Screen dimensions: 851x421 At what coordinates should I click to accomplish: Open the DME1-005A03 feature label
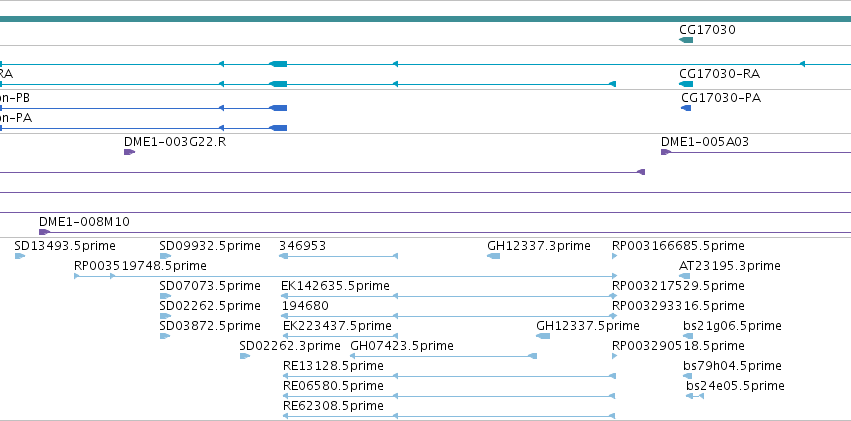(704, 142)
